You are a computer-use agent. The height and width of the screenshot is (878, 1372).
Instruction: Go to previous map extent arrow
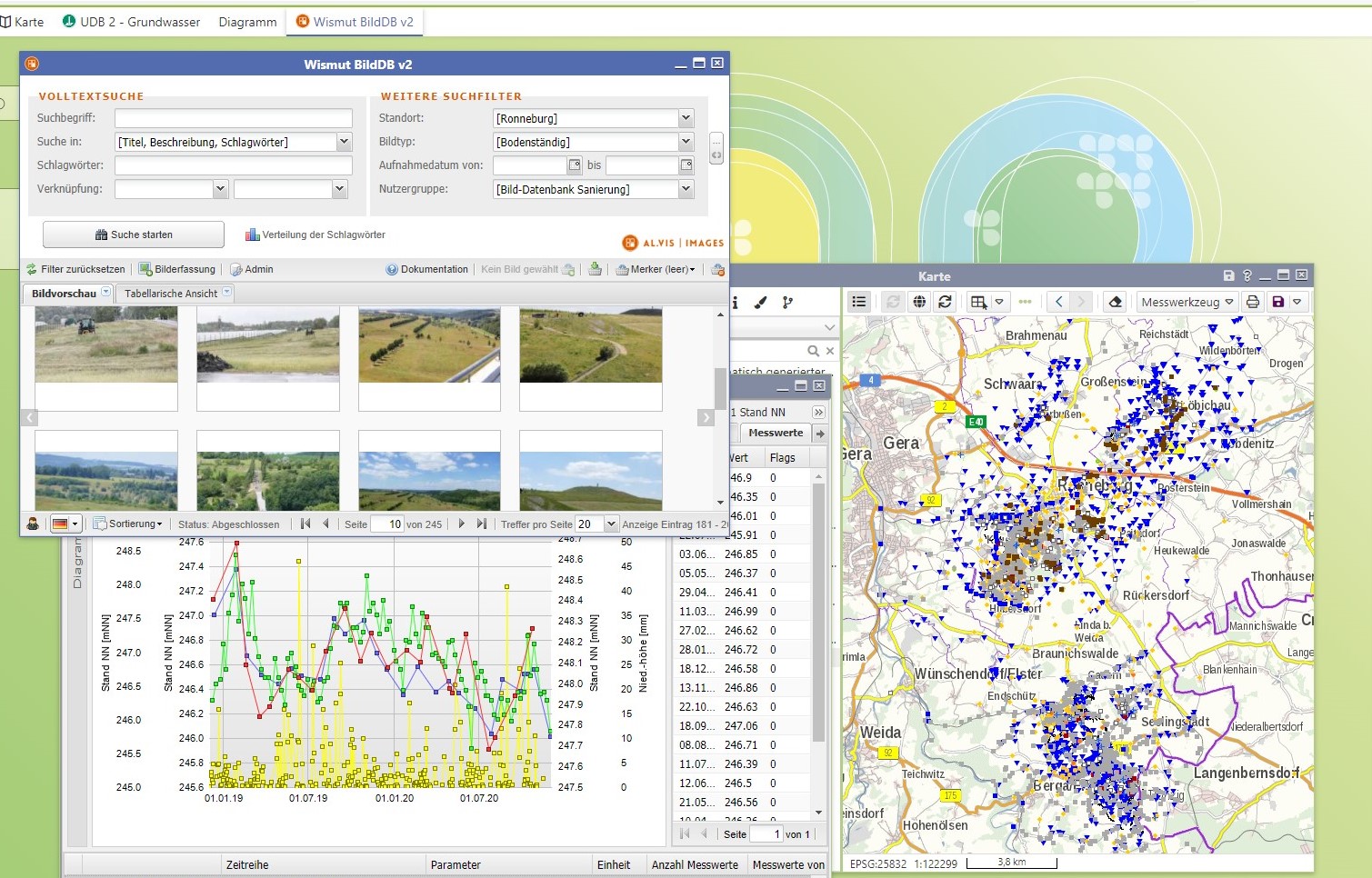(x=1058, y=302)
